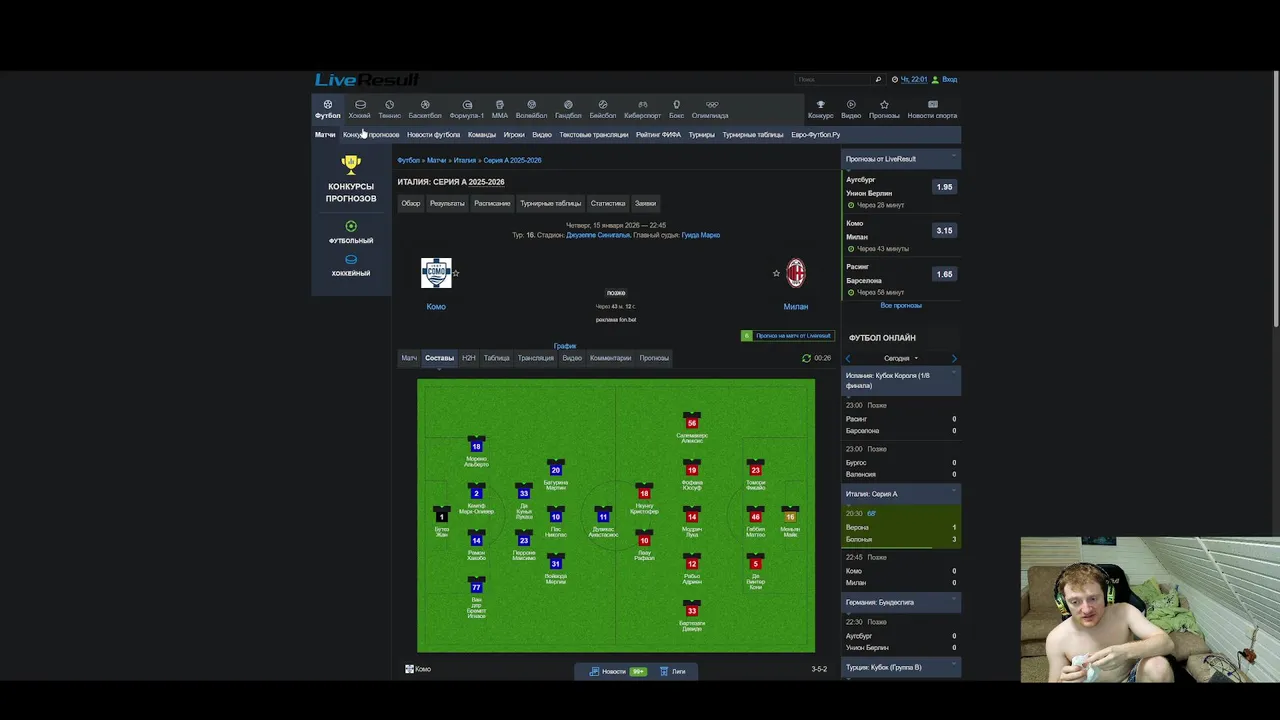Open the Лиги bottom button

[672, 671]
